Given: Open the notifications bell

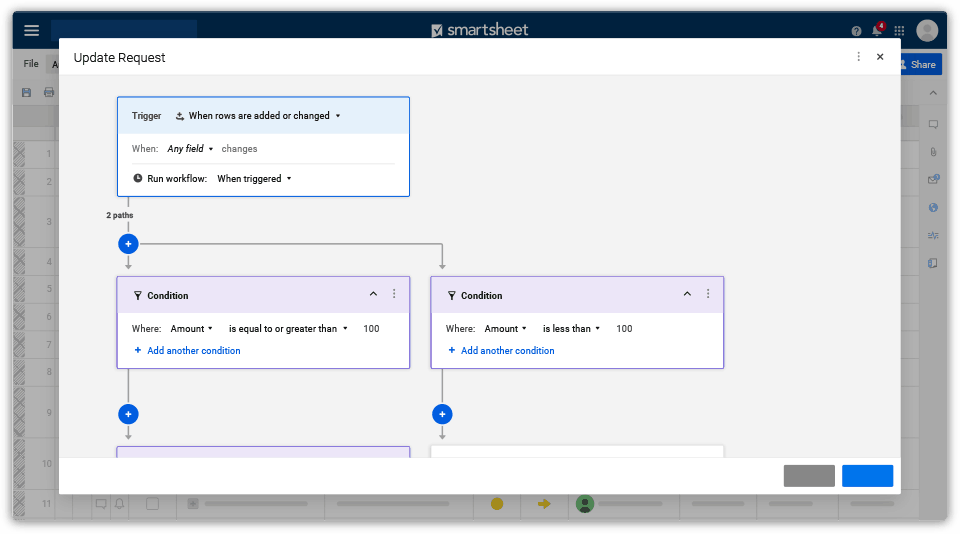Looking at the screenshot, I should (877, 31).
